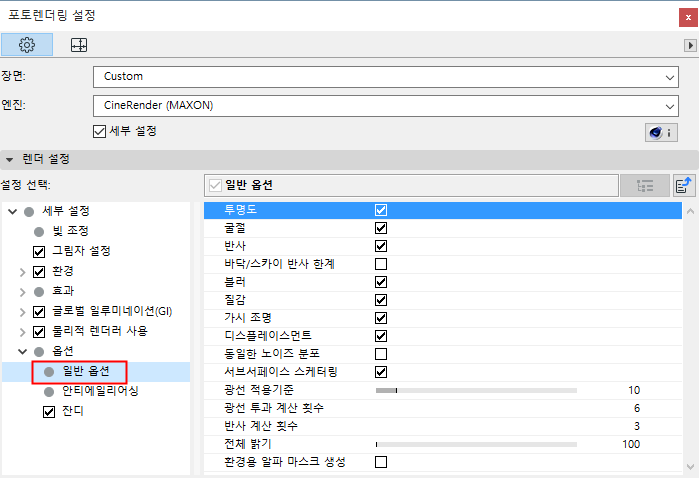This screenshot has height=478, width=699.
Task: Select 효과 in the settings tree
Action: click(63, 291)
